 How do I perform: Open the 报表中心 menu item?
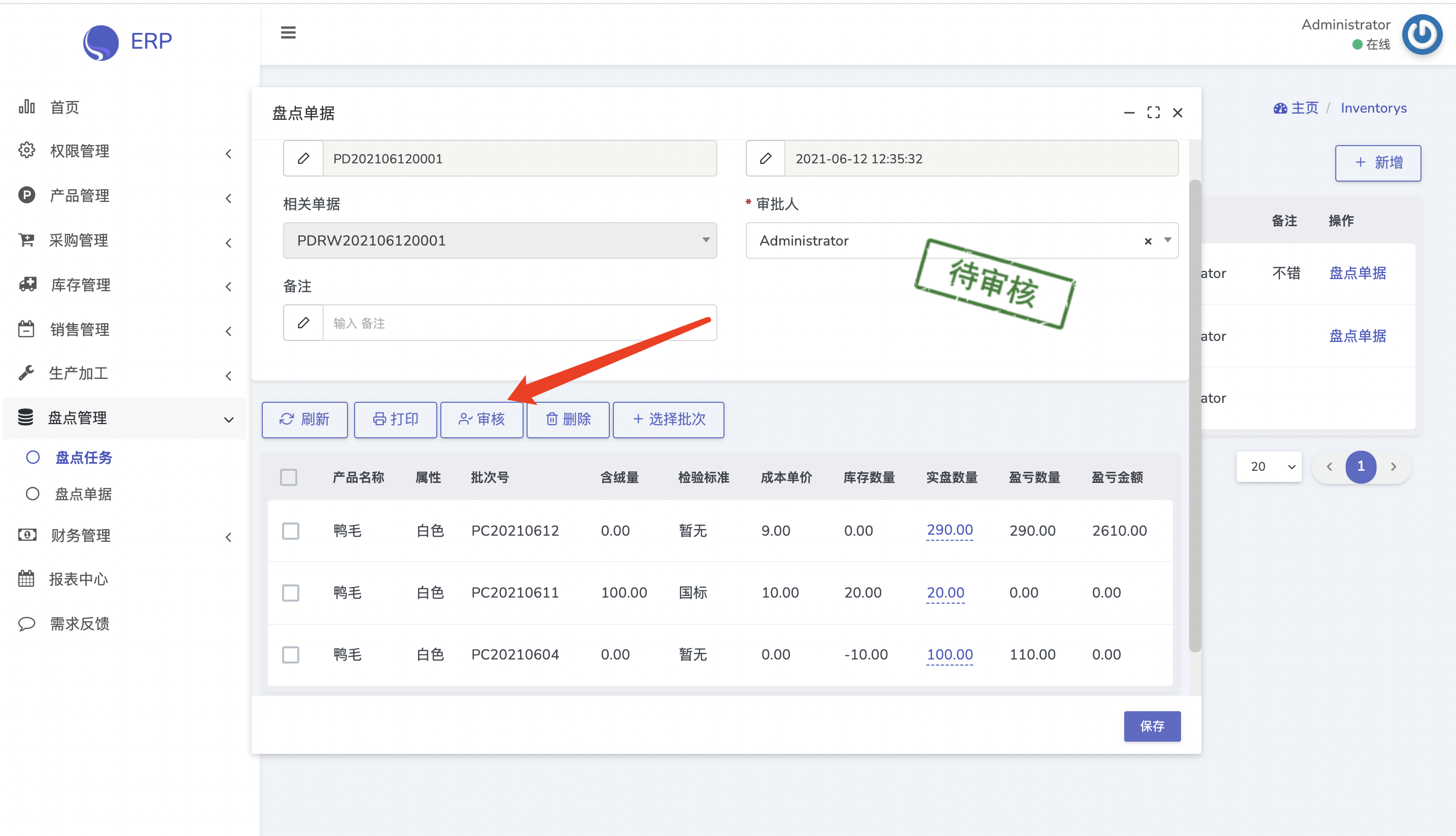[78, 579]
